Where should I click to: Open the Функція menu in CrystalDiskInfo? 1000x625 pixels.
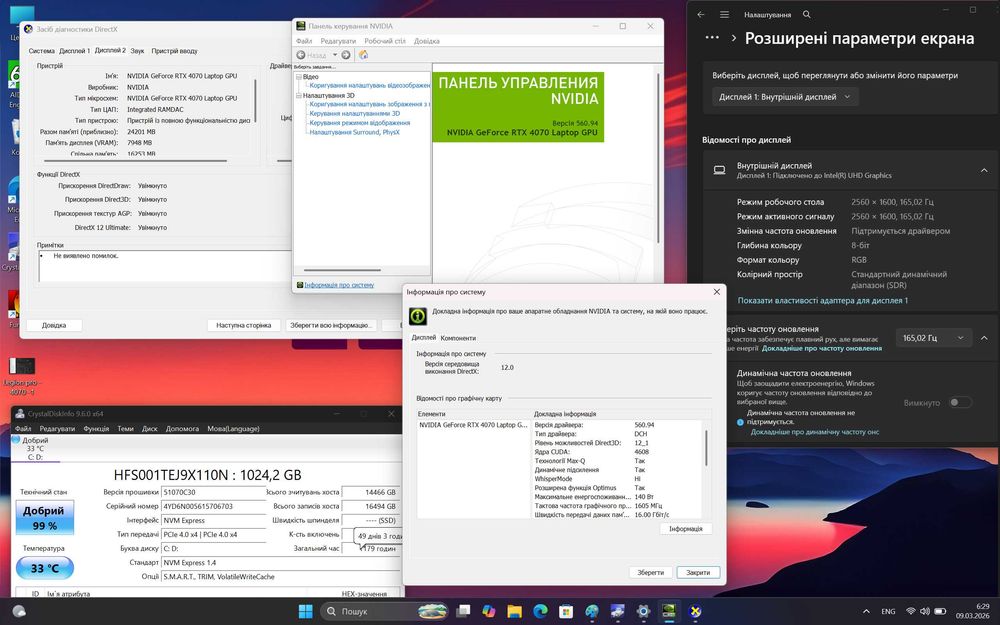(x=96, y=429)
